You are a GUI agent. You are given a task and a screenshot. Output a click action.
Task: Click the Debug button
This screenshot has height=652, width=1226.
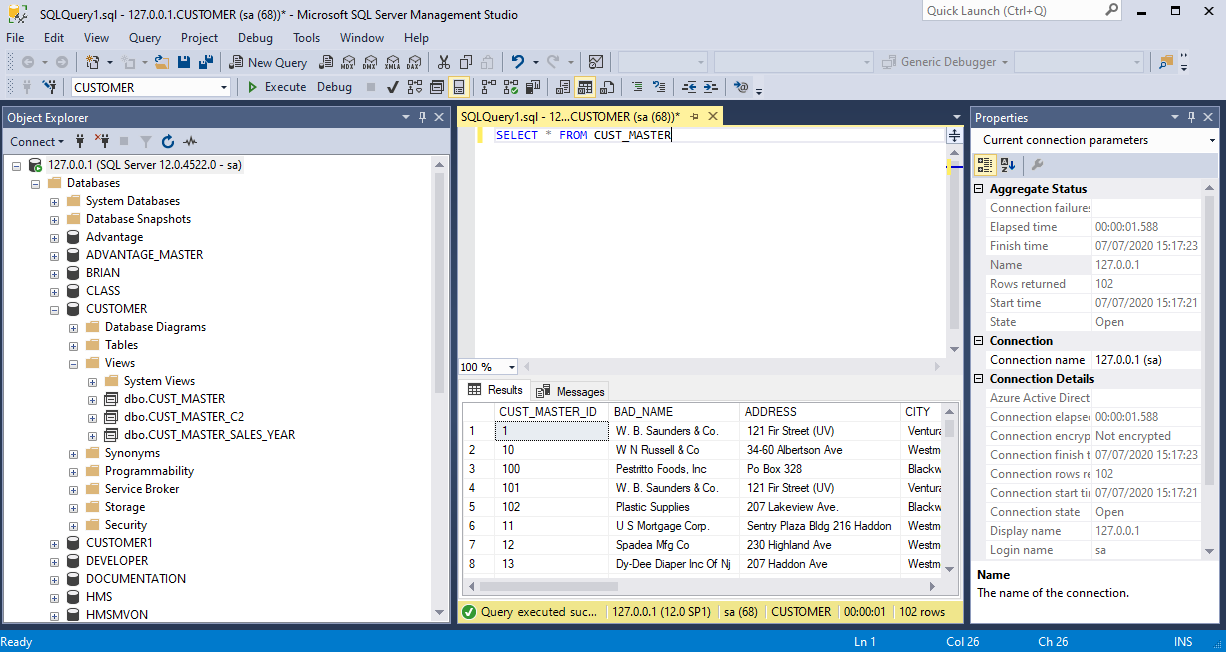335,87
